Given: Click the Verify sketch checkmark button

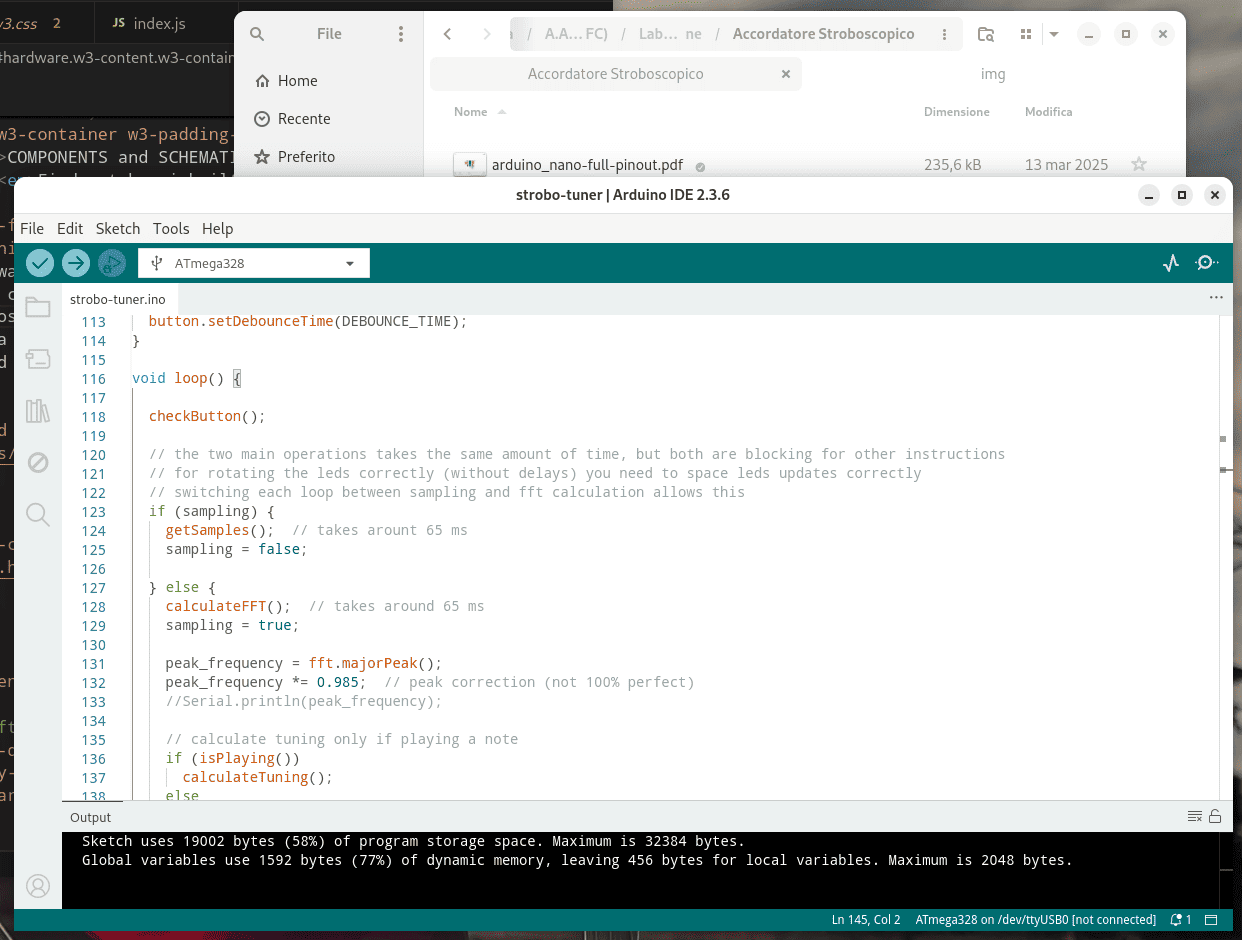Looking at the screenshot, I should [40, 263].
